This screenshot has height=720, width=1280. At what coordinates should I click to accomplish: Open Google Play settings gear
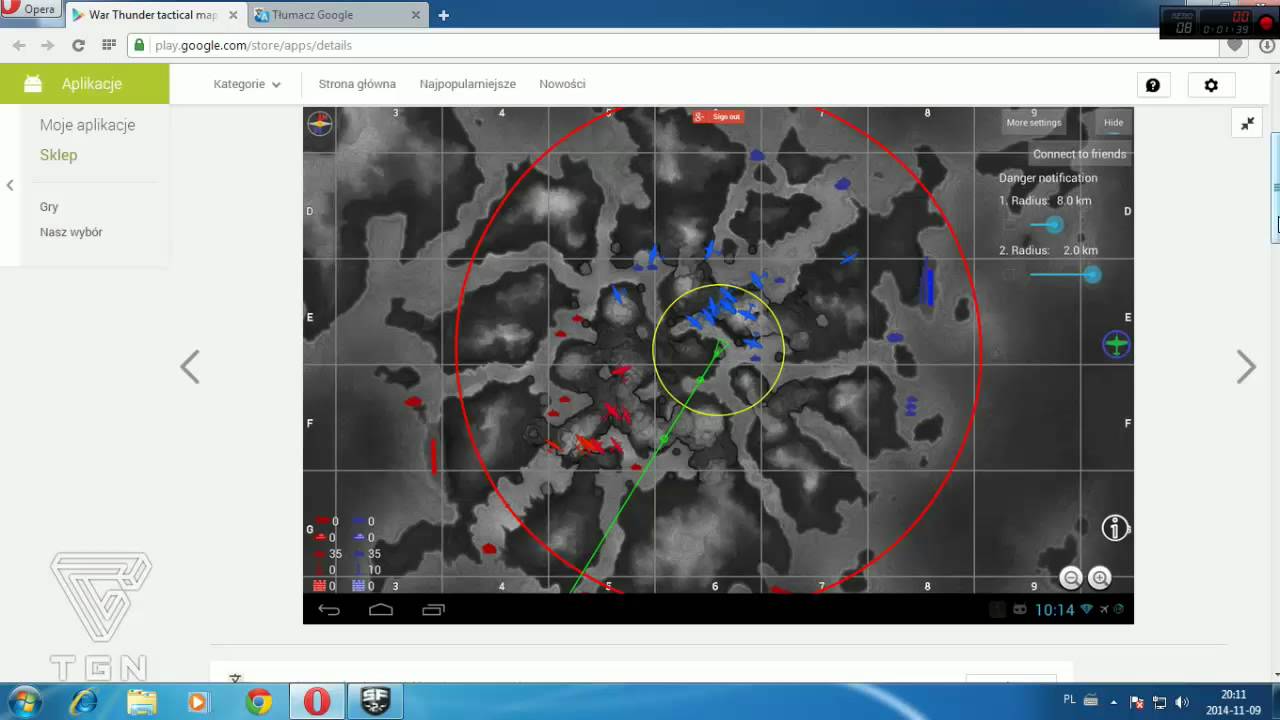[x=1211, y=85]
